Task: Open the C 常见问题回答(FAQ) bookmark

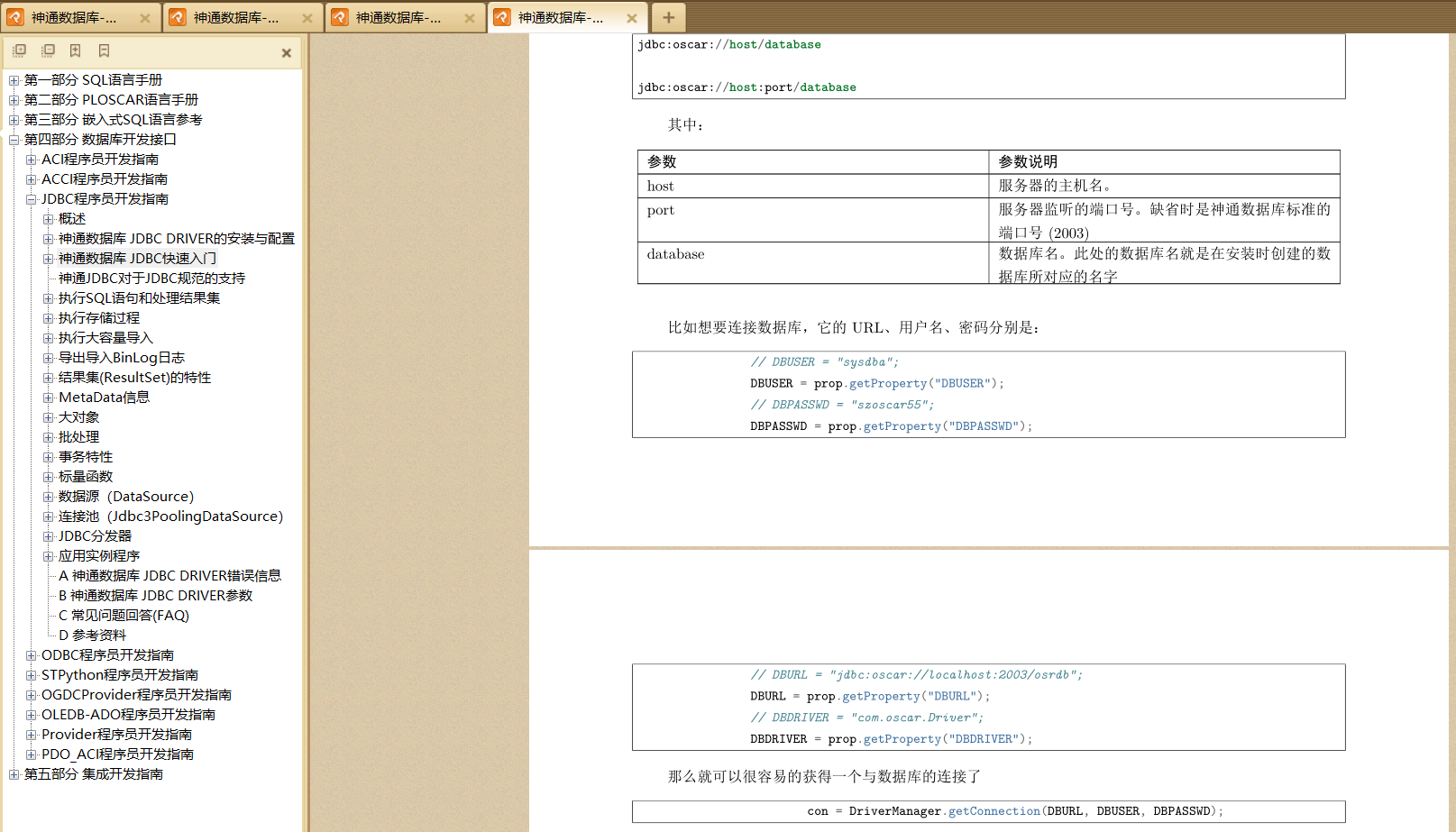Action: click(124, 616)
